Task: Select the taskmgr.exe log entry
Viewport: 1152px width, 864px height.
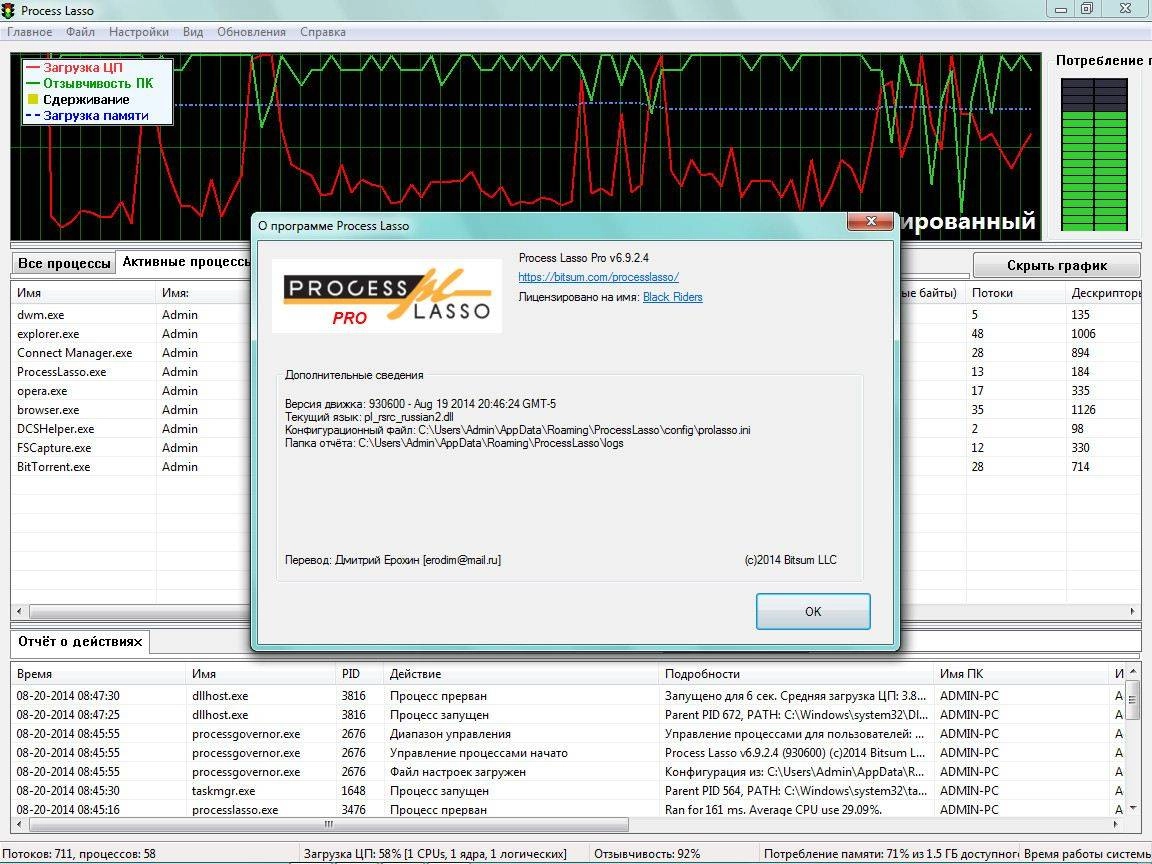Action: tap(567, 791)
